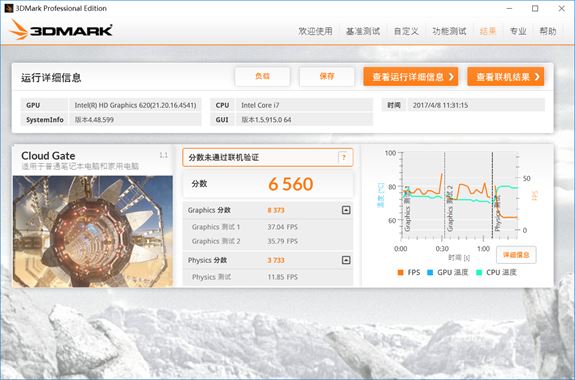Click the 详细信息 button under the chart
This screenshot has height=380, width=575.
[516, 255]
